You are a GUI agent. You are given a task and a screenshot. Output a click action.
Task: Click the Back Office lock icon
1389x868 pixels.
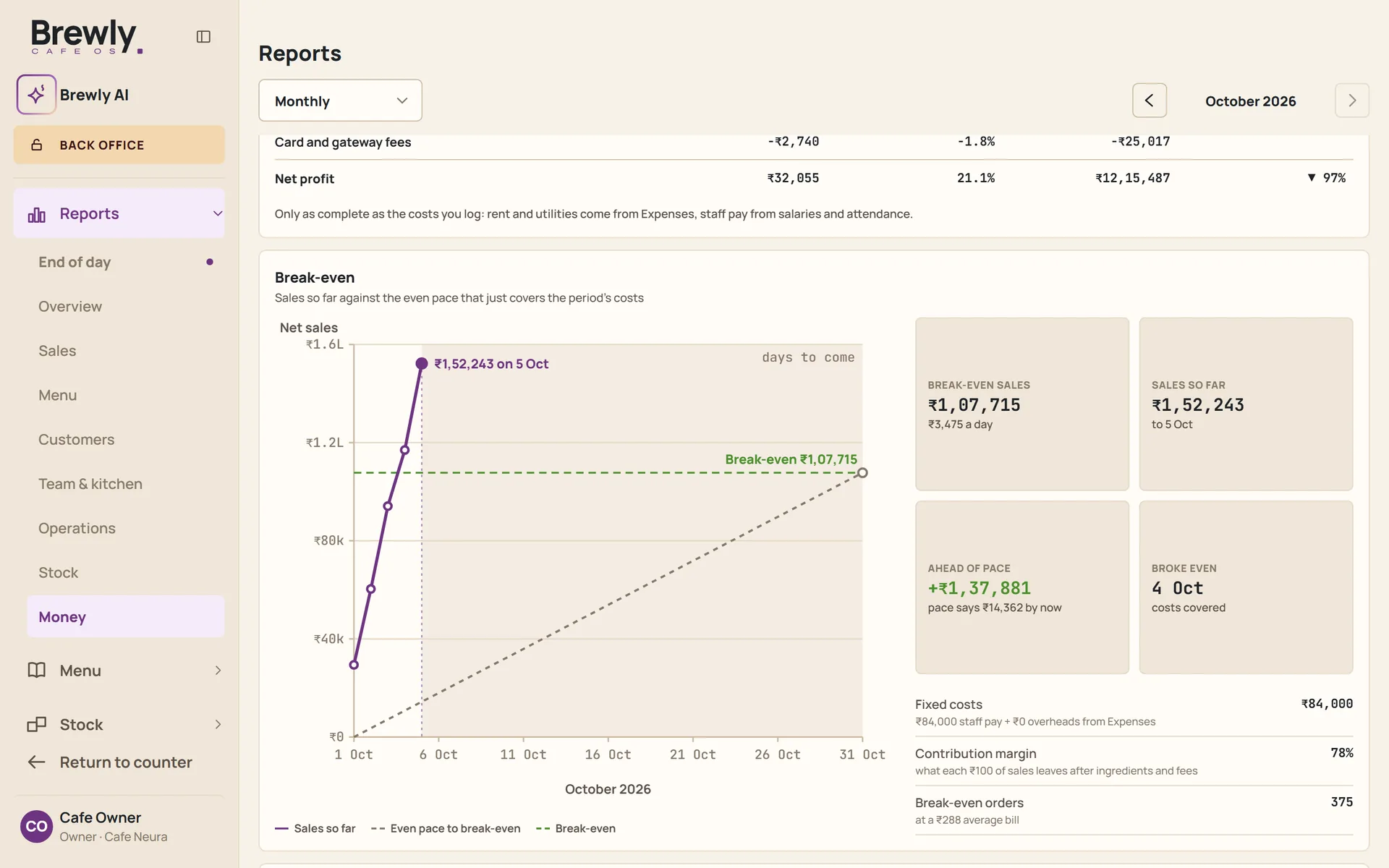pos(36,145)
